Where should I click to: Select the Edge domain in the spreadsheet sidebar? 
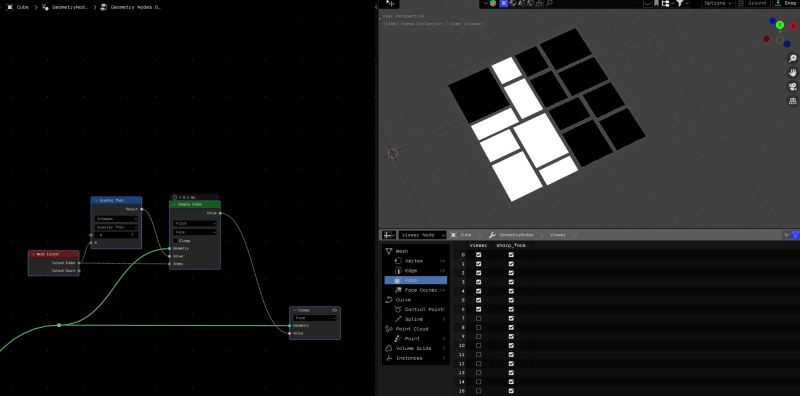pos(416,270)
